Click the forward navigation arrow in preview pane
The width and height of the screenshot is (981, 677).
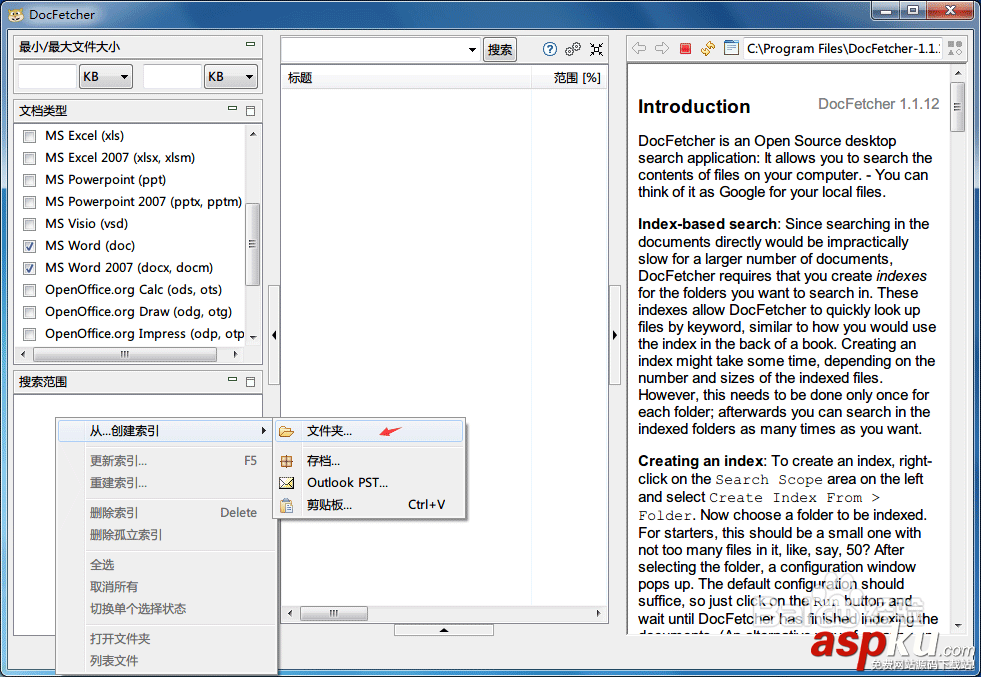(661, 48)
